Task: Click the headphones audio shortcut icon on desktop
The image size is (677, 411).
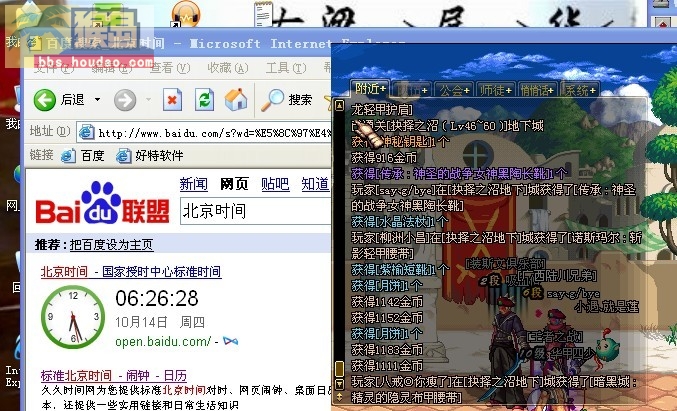Action: pyautogui.click(x=186, y=14)
